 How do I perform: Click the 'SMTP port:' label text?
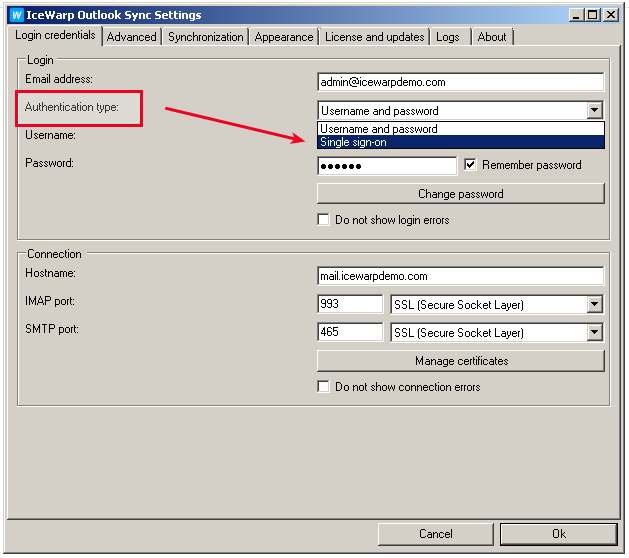pos(52,329)
